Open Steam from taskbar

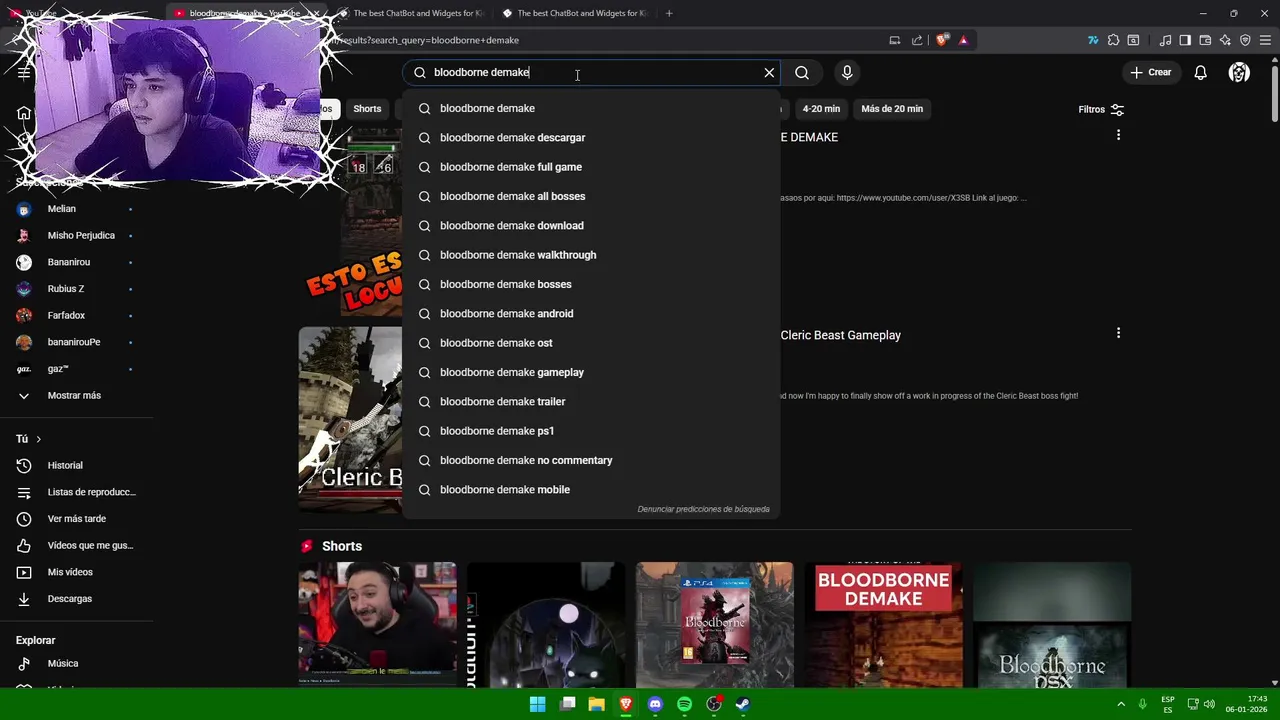coord(743,704)
